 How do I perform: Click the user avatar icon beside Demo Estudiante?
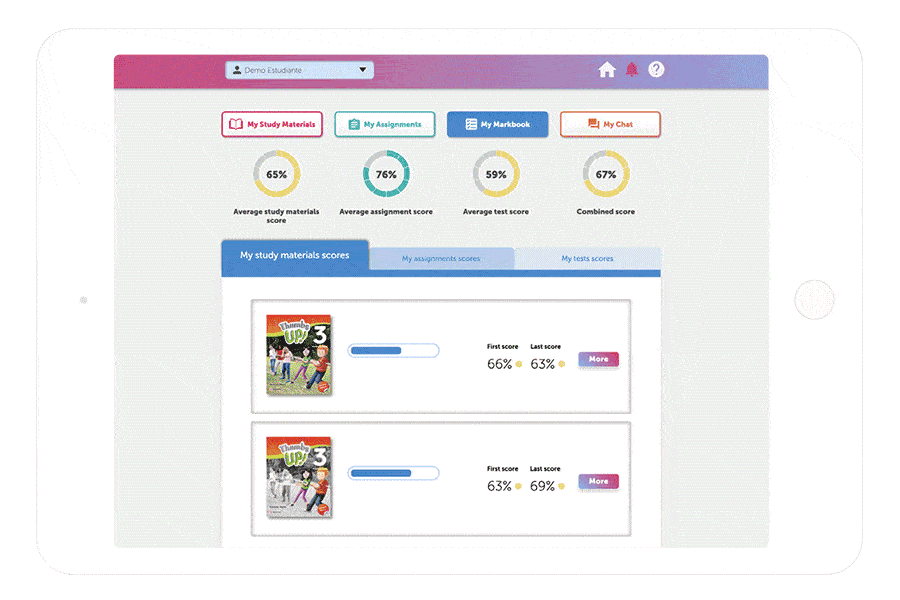pos(236,71)
